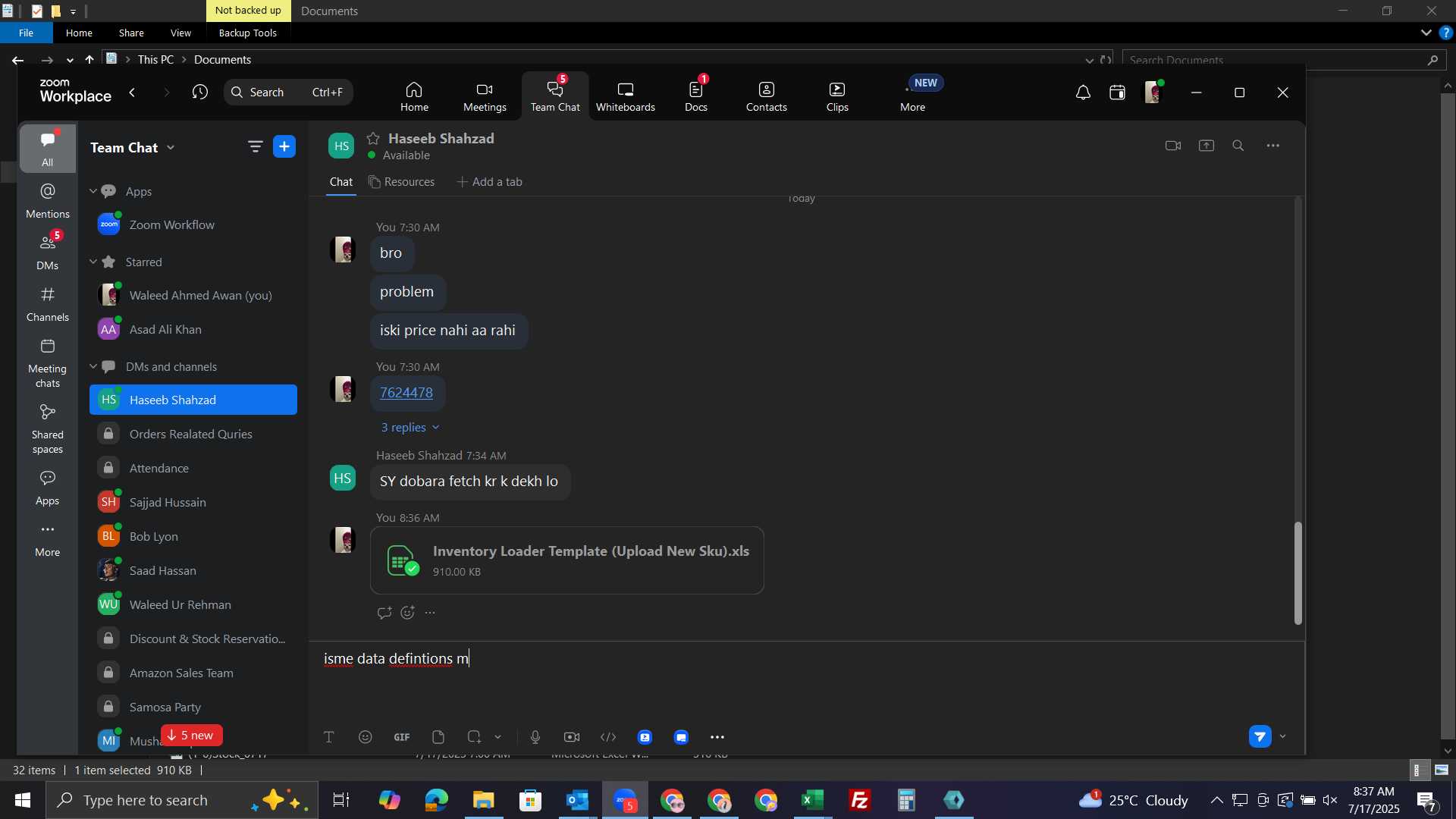Image resolution: width=1456 pixels, height=819 pixels.
Task: Open Meeting chats in the sidebar
Action: pyautogui.click(x=48, y=363)
